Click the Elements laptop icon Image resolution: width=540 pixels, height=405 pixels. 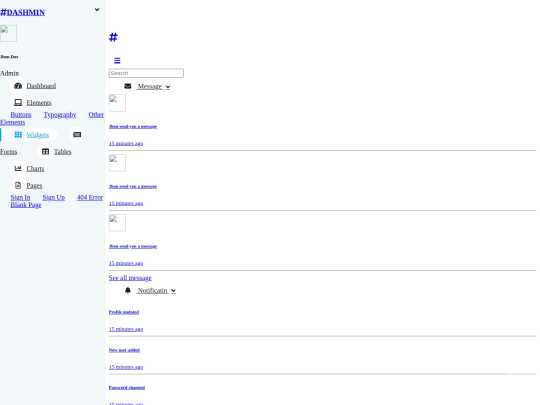[18, 103]
